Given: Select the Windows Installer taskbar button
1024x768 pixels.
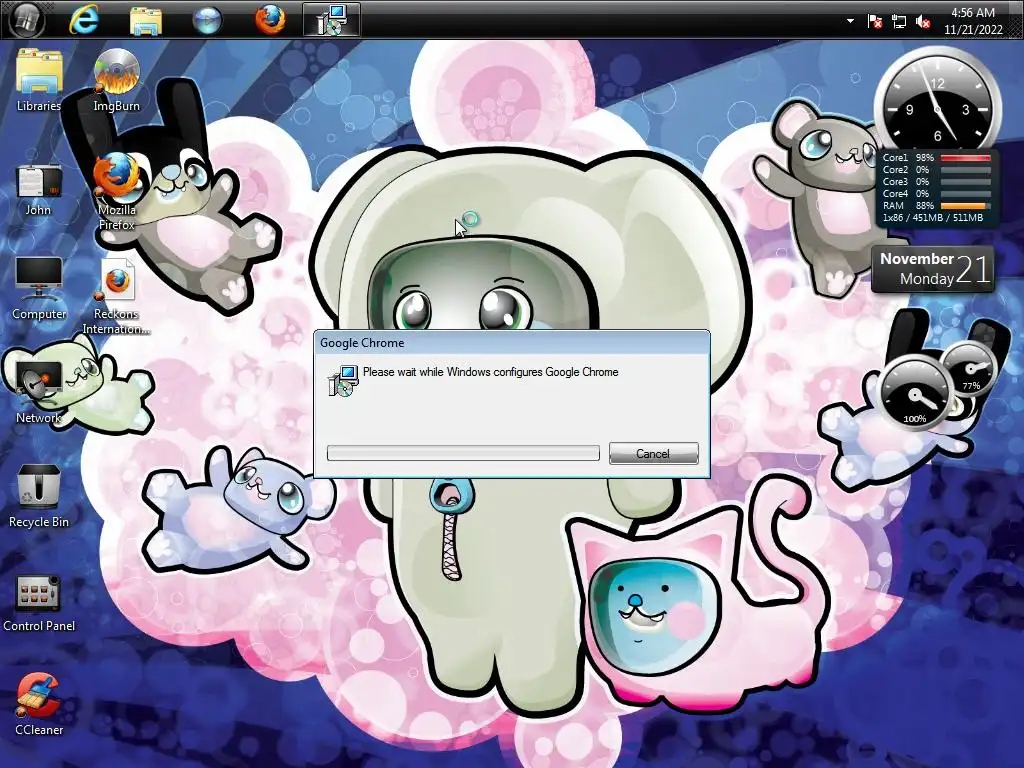Looking at the screenshot, I should (x=332, y=20).
